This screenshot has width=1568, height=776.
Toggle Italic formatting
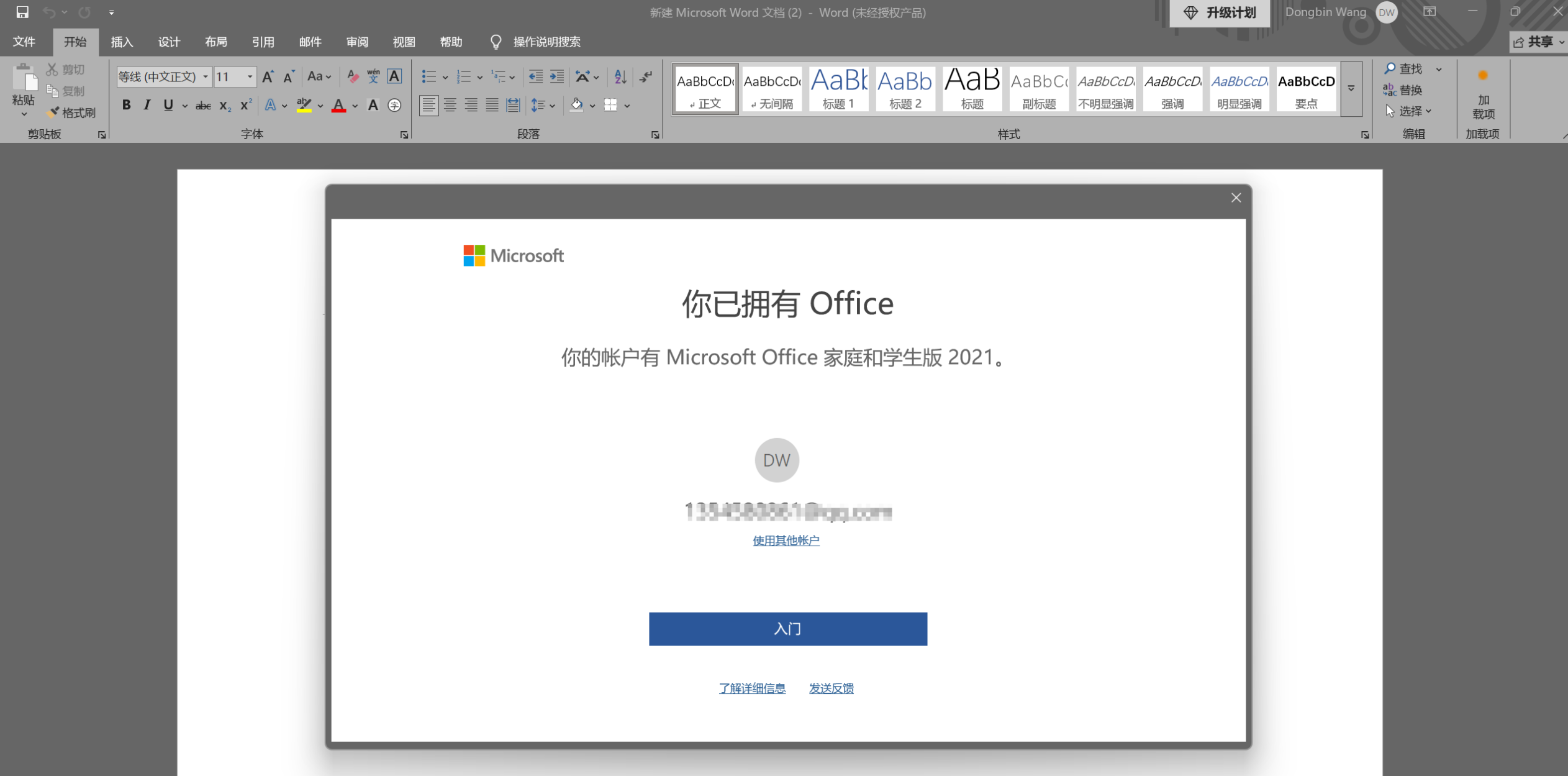coord(147,105)
